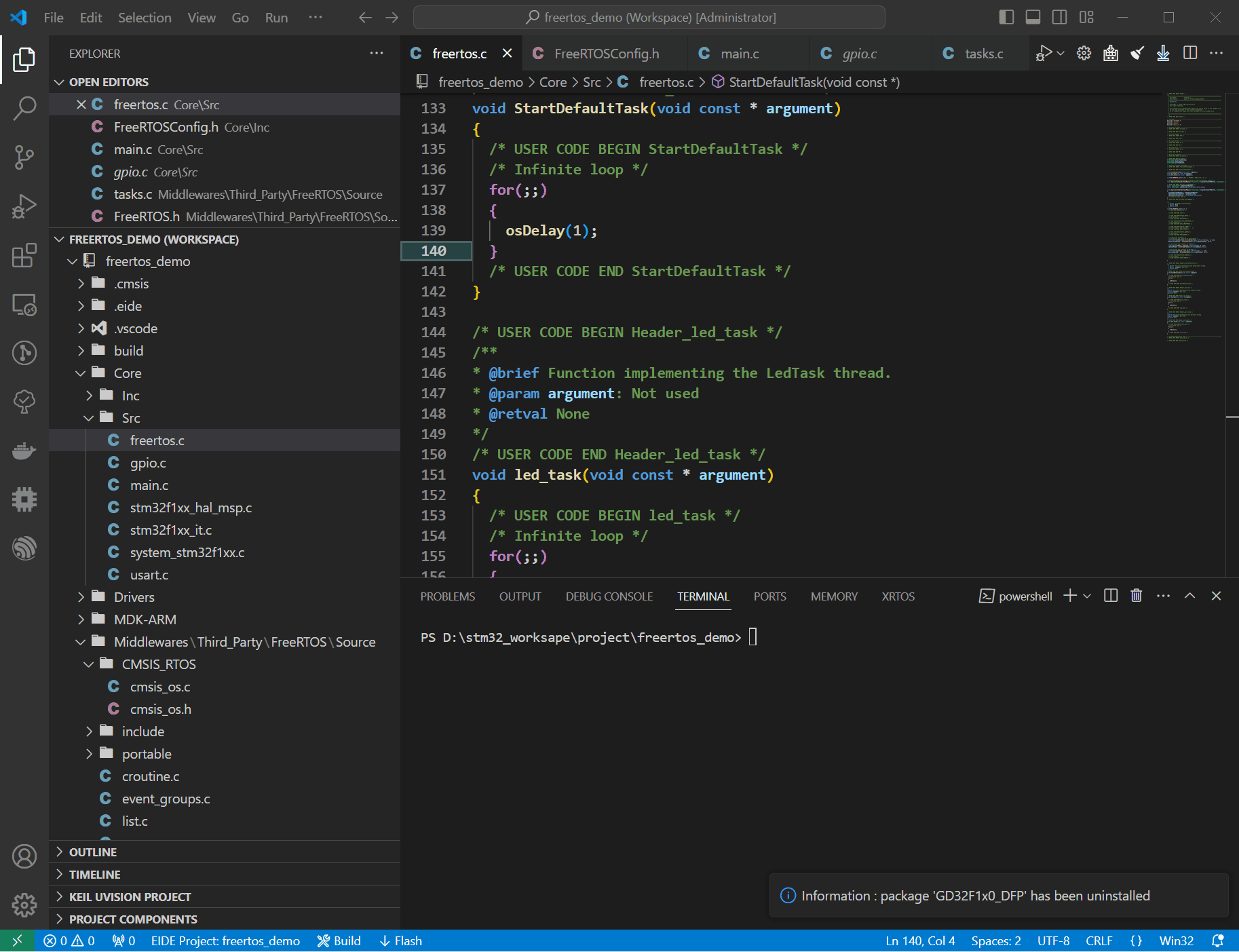
Task: Click the download-to-device icon in editor toolbar
Action: coord(1163,53)
